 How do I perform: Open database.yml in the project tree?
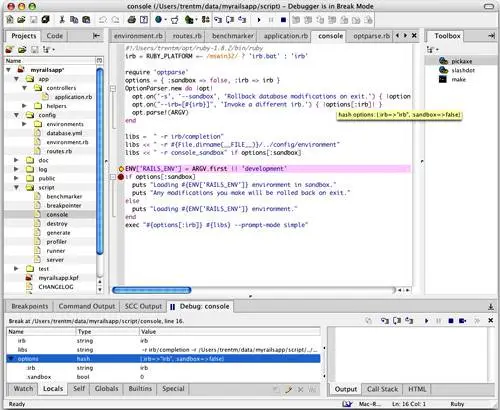(64, 133)
